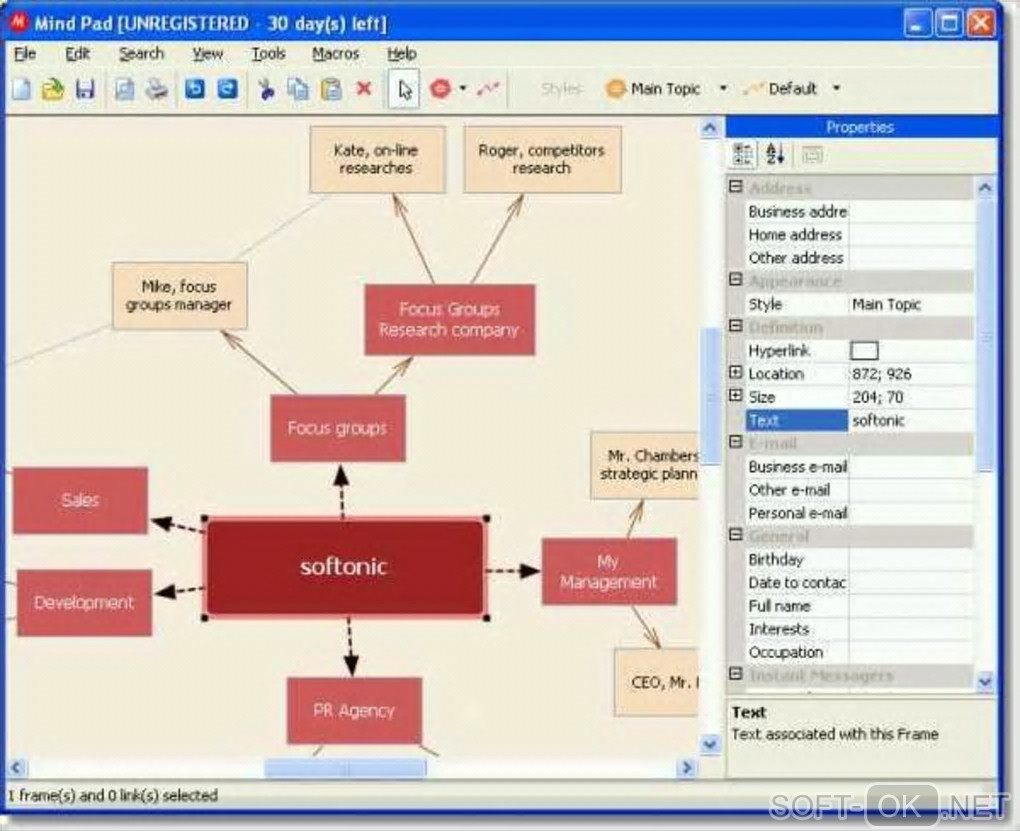The image size is (1020, 831).
Task: Click the Hyperlink value box
Action: tap(865, 351)
